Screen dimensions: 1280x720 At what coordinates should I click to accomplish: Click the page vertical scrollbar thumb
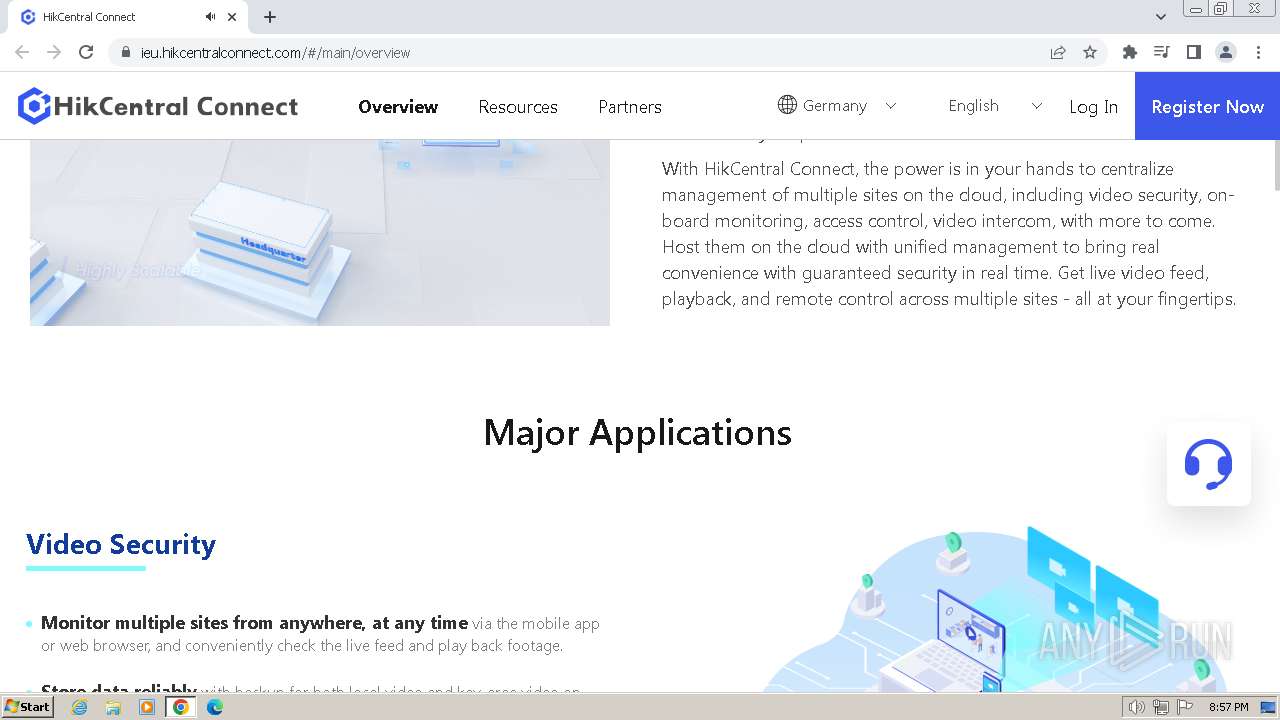click(x=1275, y=165)
